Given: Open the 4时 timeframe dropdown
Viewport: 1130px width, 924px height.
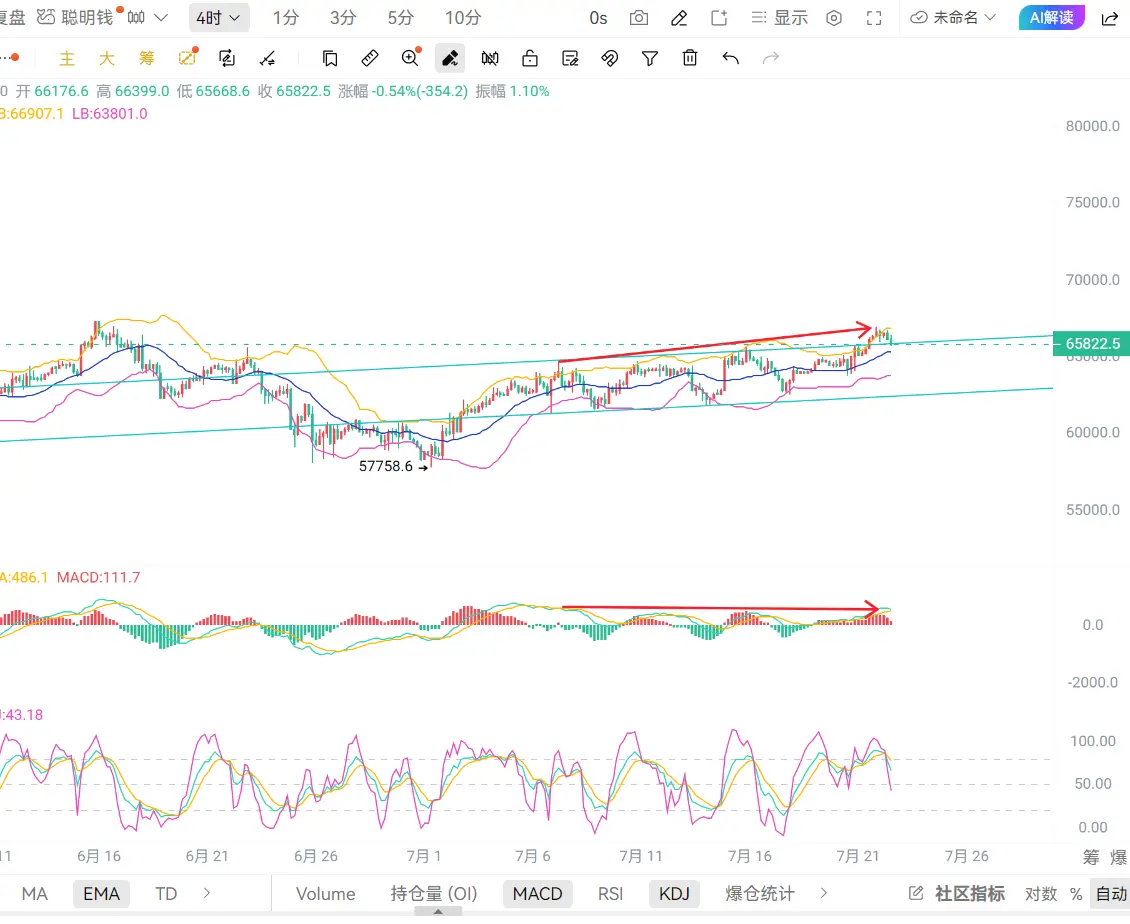Looking at the screenshot, I should (219, 18).
